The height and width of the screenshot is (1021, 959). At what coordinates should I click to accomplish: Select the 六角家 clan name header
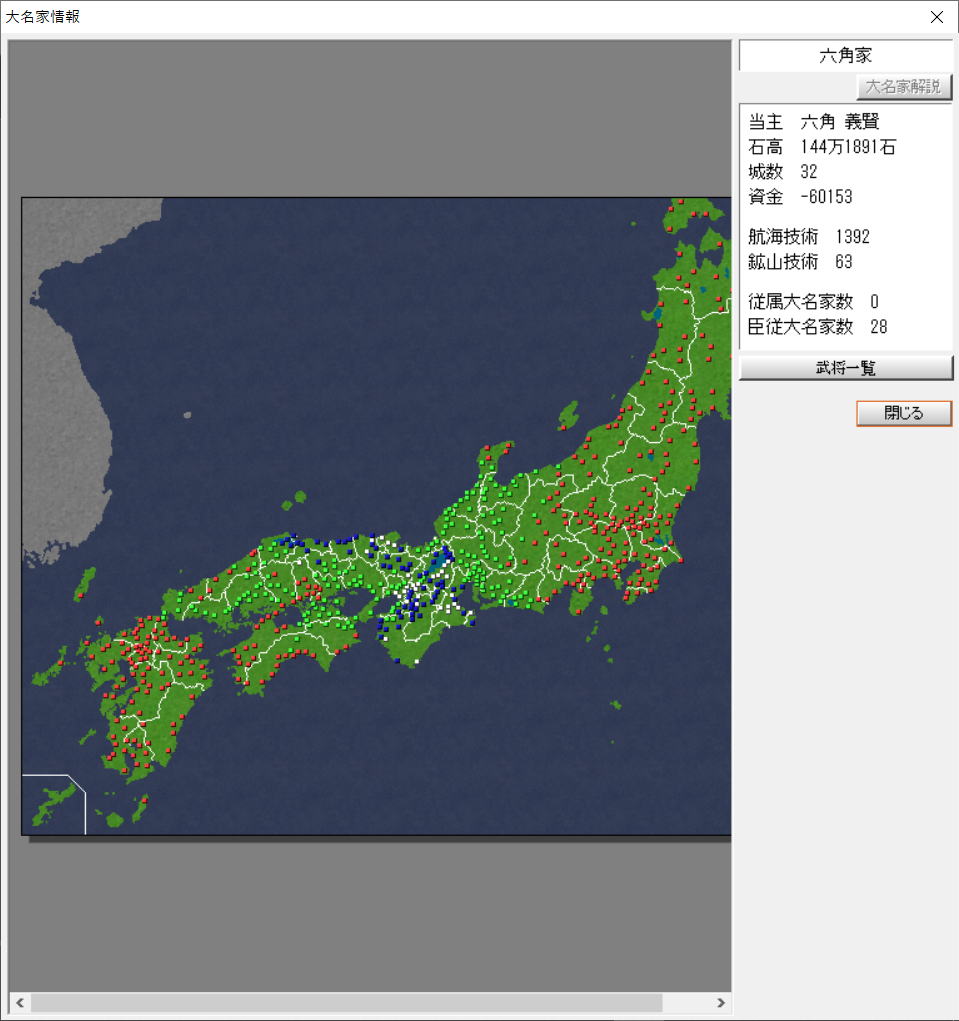click(845, 56)
